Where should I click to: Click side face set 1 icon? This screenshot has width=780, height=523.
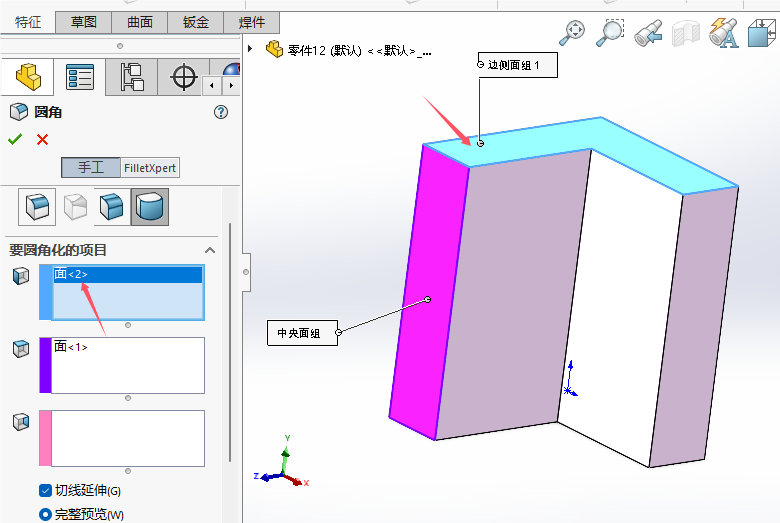tap(21, 276)
